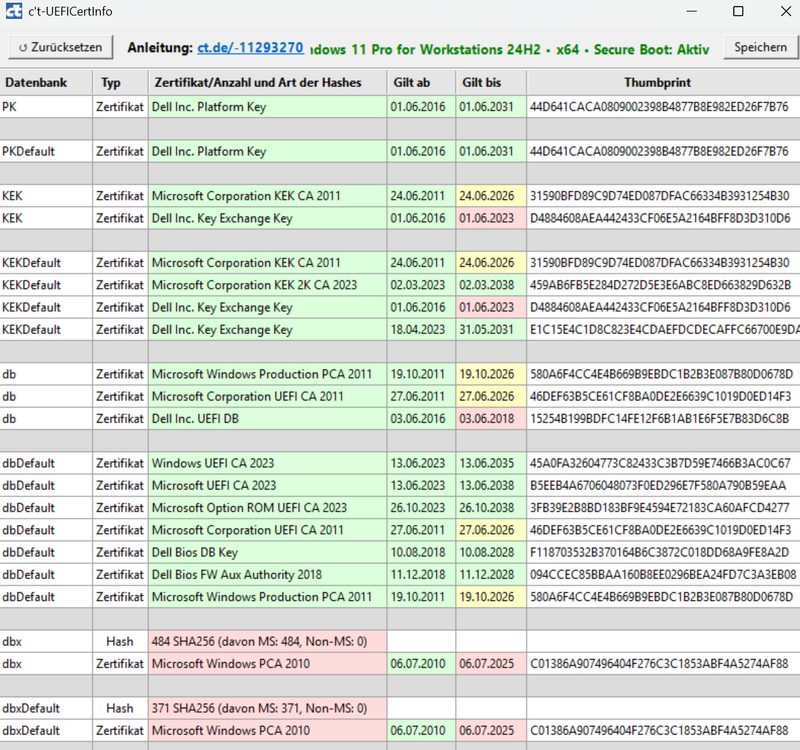Select the Dell Inc. UEFI DB cell
Image resolution: width=800 pixels, height=750 pixels.
click(x=267, y=419)
